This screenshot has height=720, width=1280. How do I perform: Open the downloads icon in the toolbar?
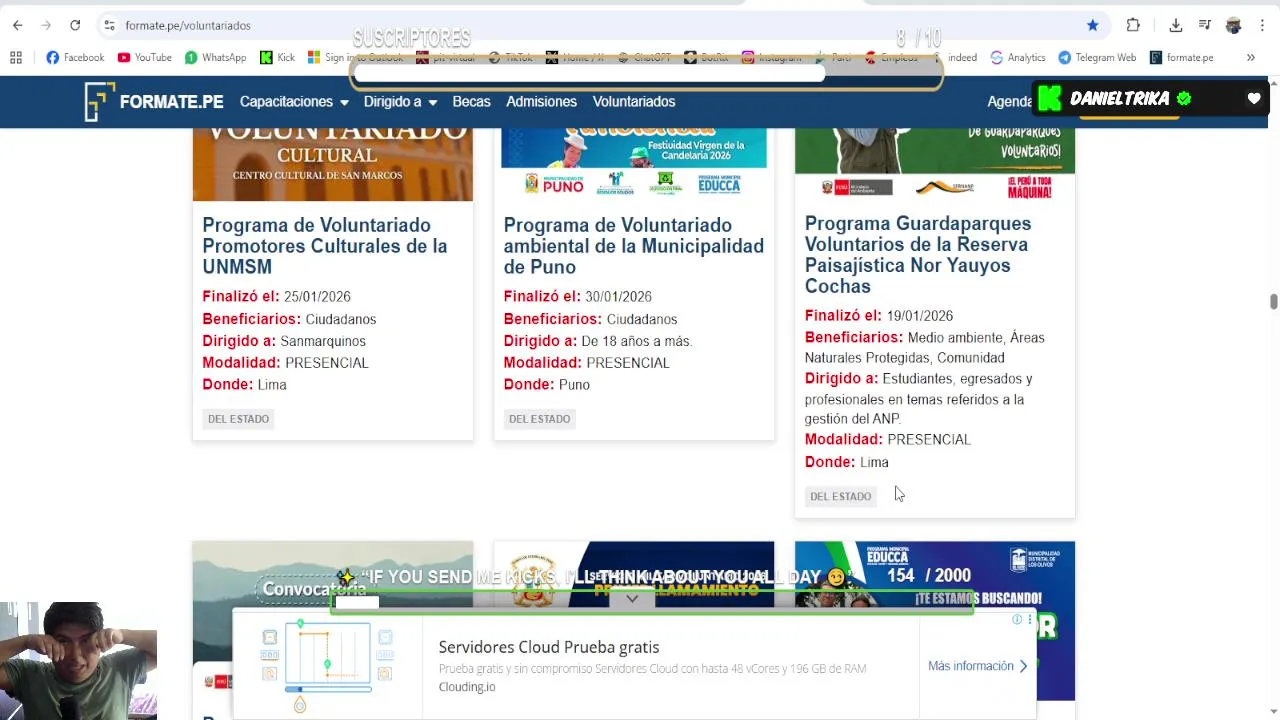pyautogui.click(x=1176, y=25)
